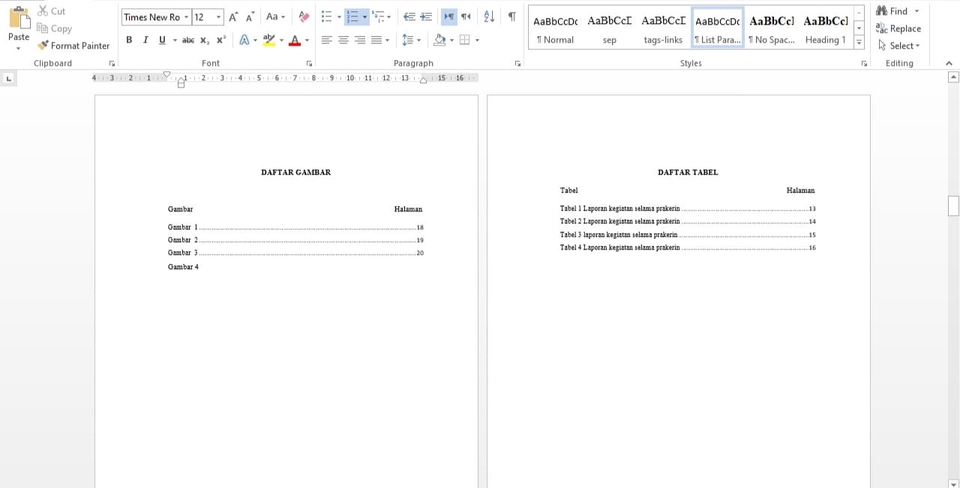The width and height of the screenshot is (960, 488).
Task: Activate the Format Painter brush
Action: (x=42, y=45)
